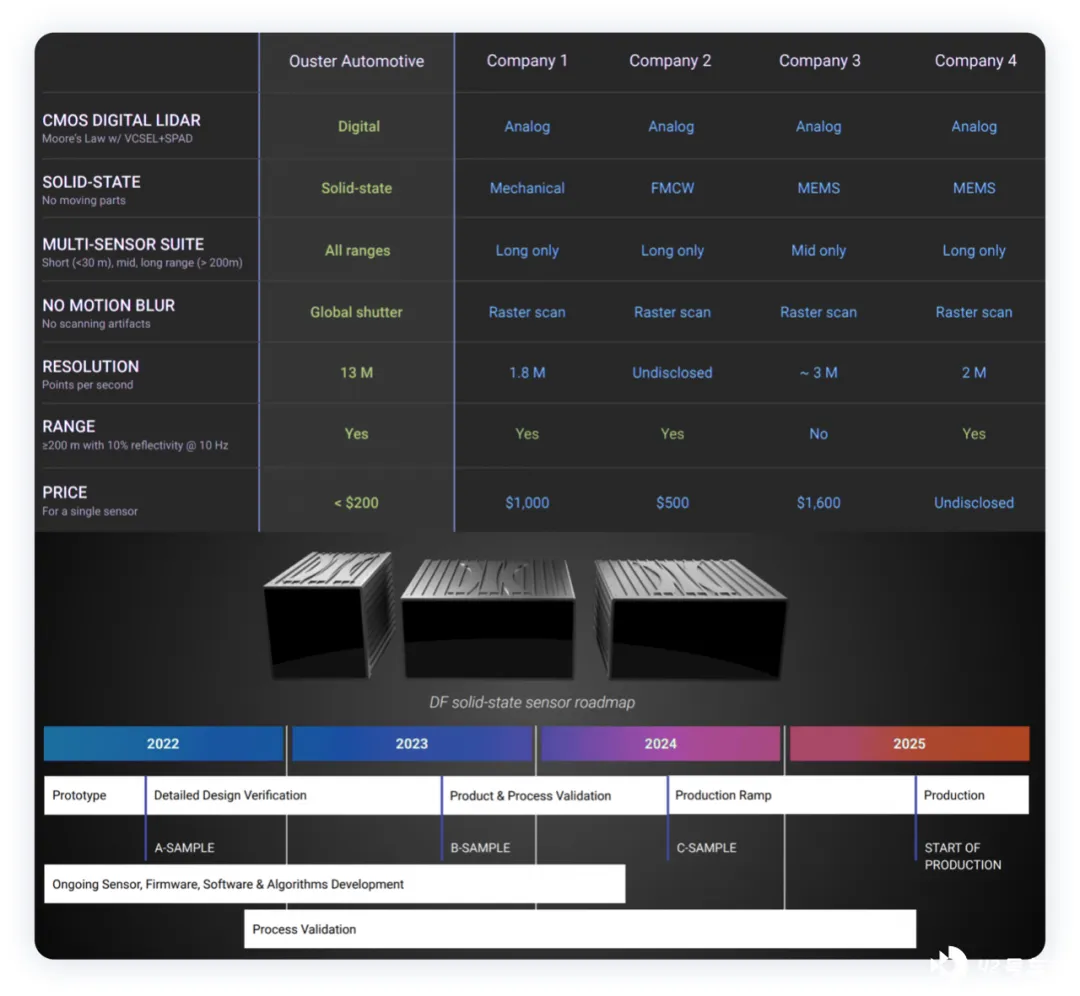Click the Production Ramp phase bar
This screenshot has height=996, width=1080.
pyautogui.click(x=790, y=795)
